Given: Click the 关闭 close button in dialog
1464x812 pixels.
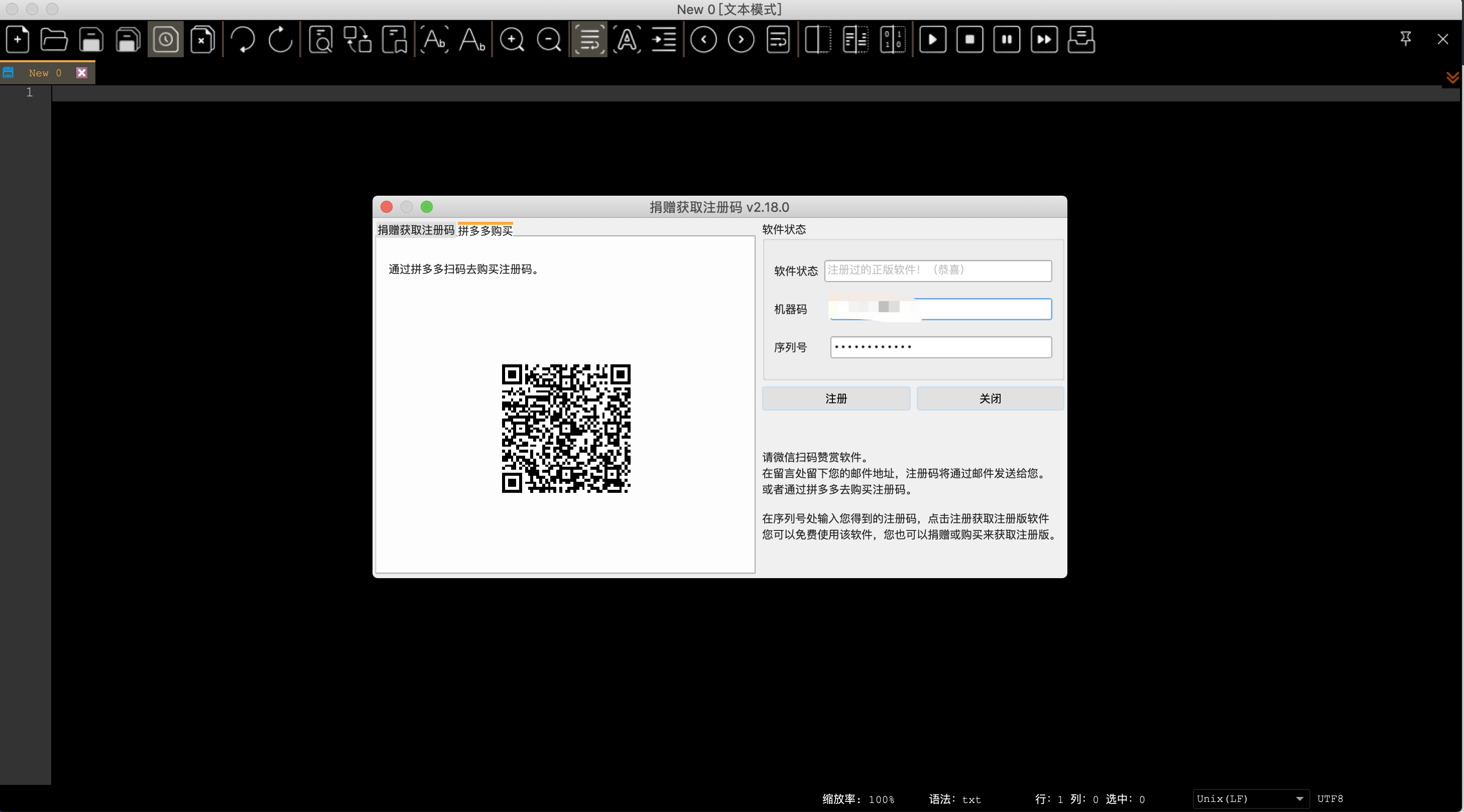Looking at the screenshot, I should pos(990,399).
